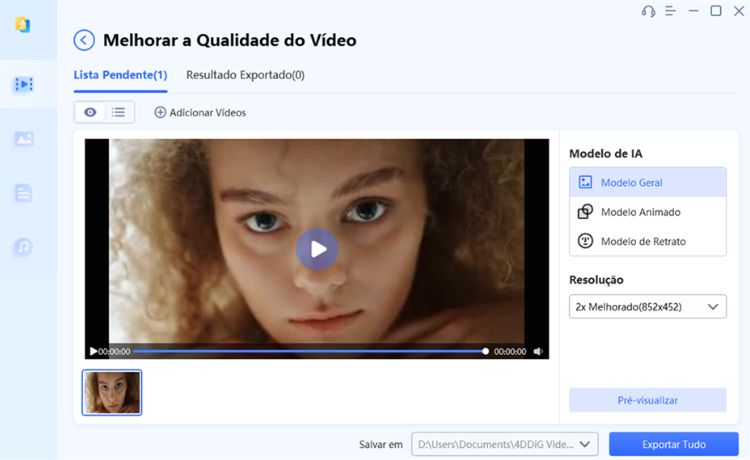The image size is (750, 460).
Task: Click the video progress bar
Action: click(309, 351)
